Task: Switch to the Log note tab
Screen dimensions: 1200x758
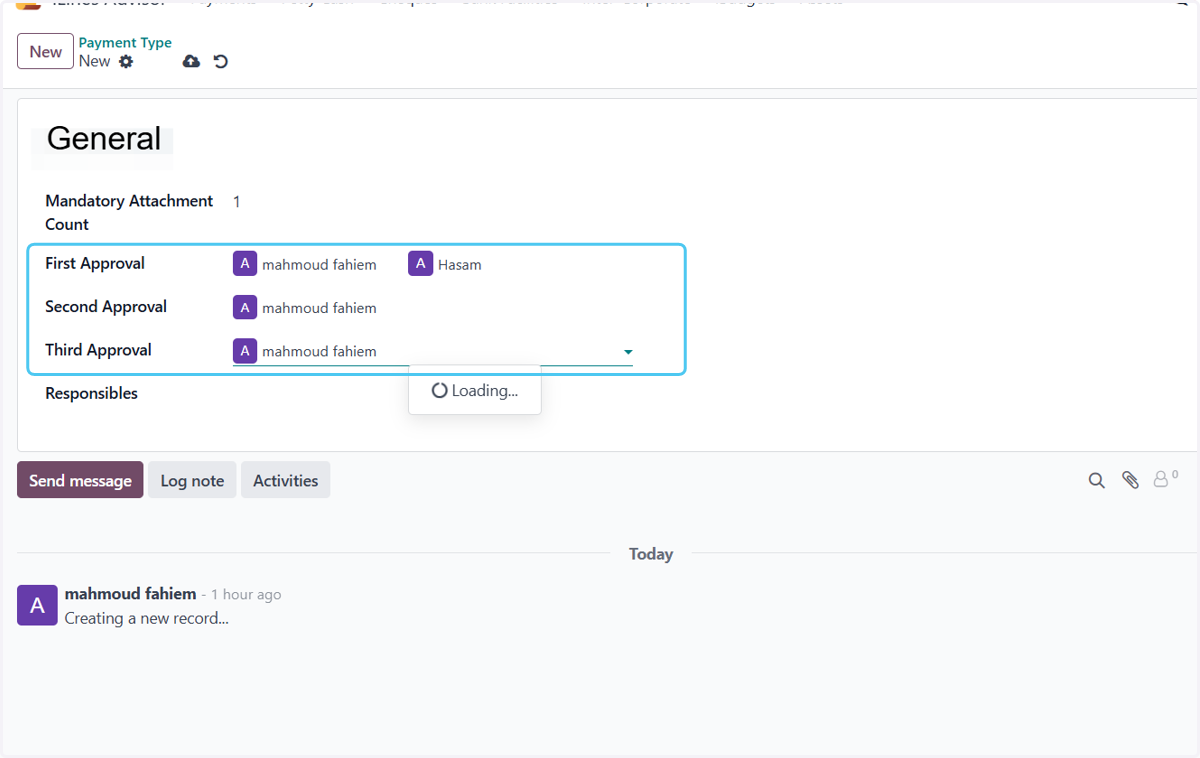Action: 192,481
